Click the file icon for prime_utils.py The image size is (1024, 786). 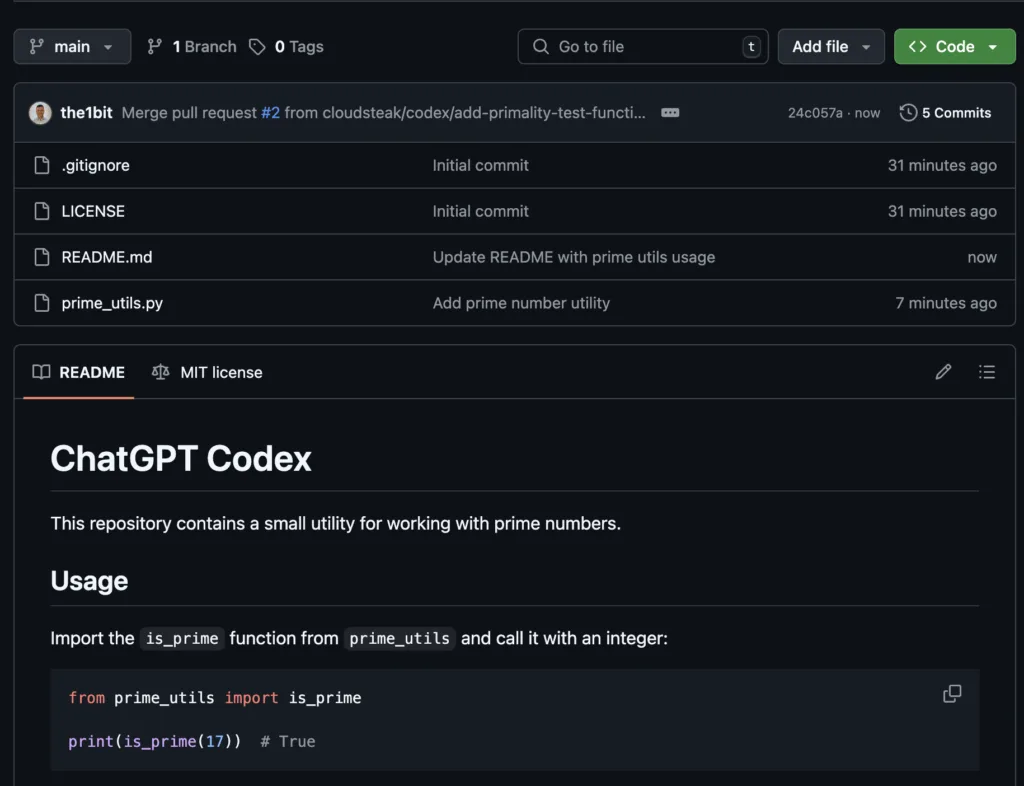tap(42, 302)
